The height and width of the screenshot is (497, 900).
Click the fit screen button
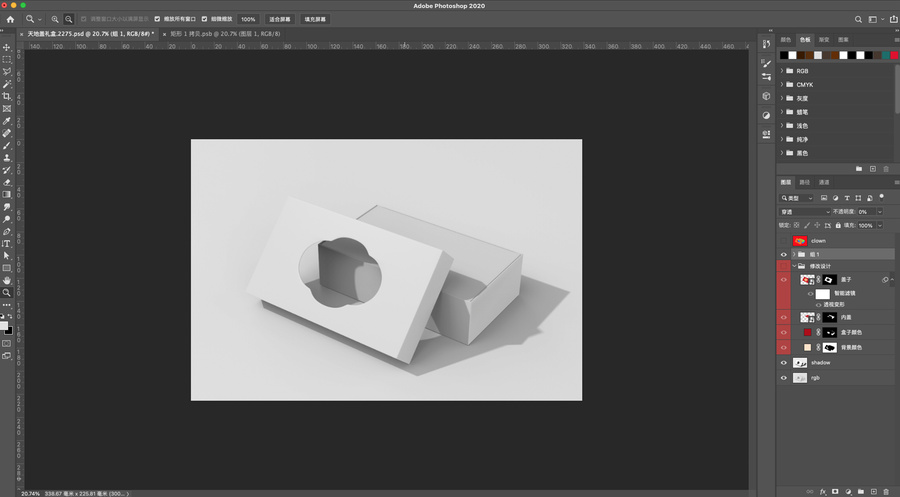point(280,19)
